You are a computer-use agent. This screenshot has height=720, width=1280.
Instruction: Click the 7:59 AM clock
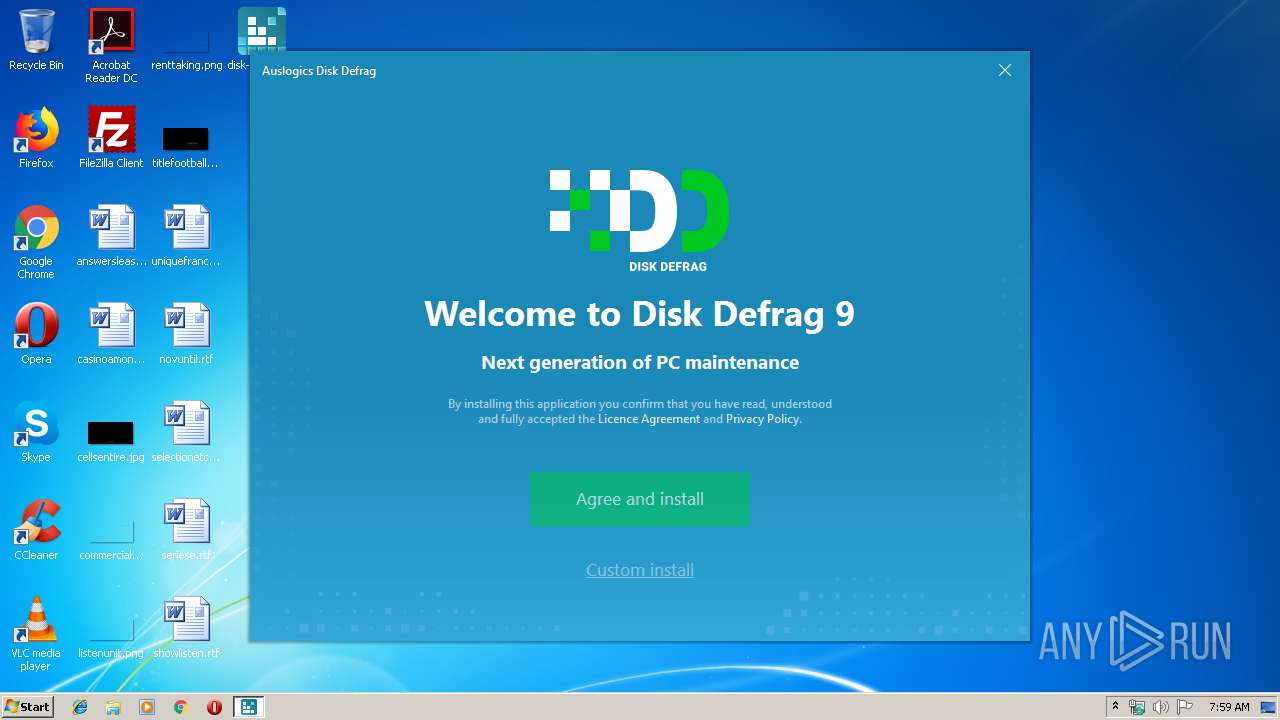(1229, 707)
